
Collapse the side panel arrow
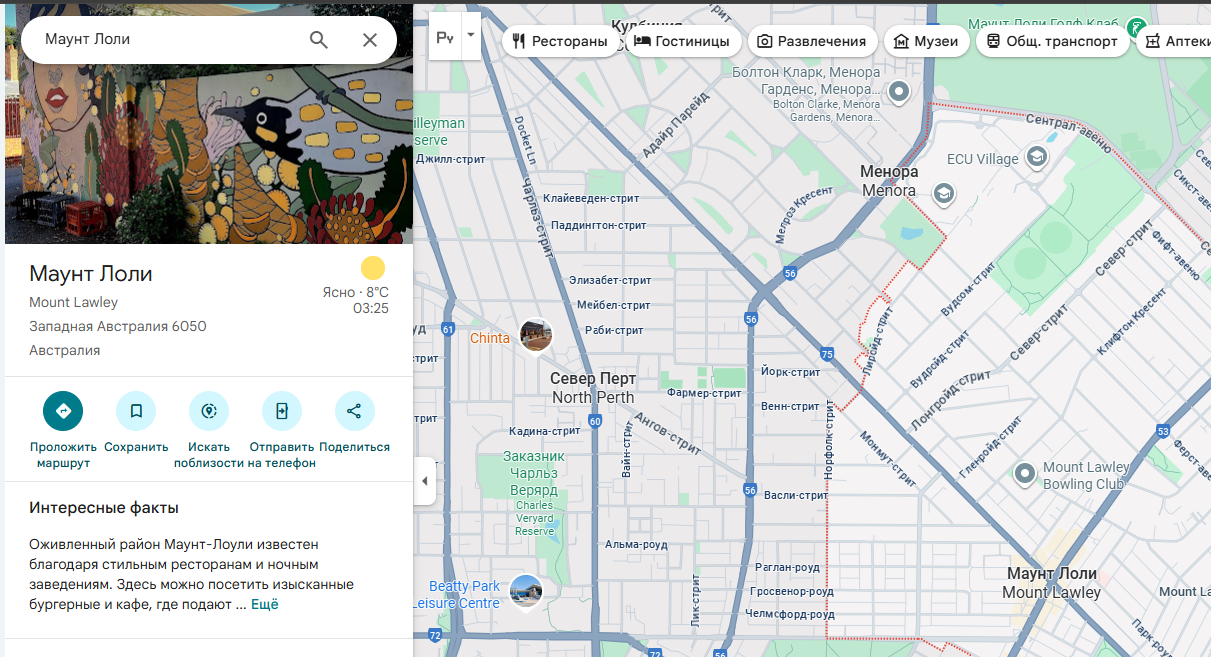coord(424,481)
